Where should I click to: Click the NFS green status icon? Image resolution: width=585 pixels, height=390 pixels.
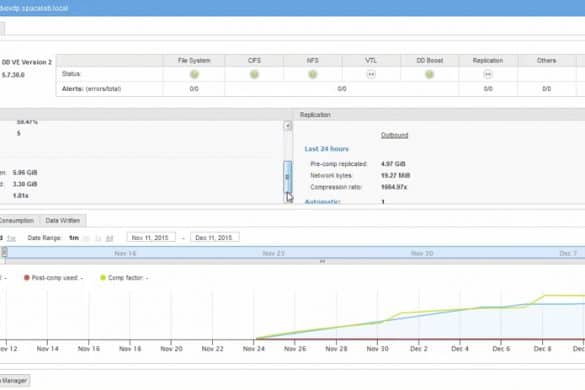click(x=313, y=74)
